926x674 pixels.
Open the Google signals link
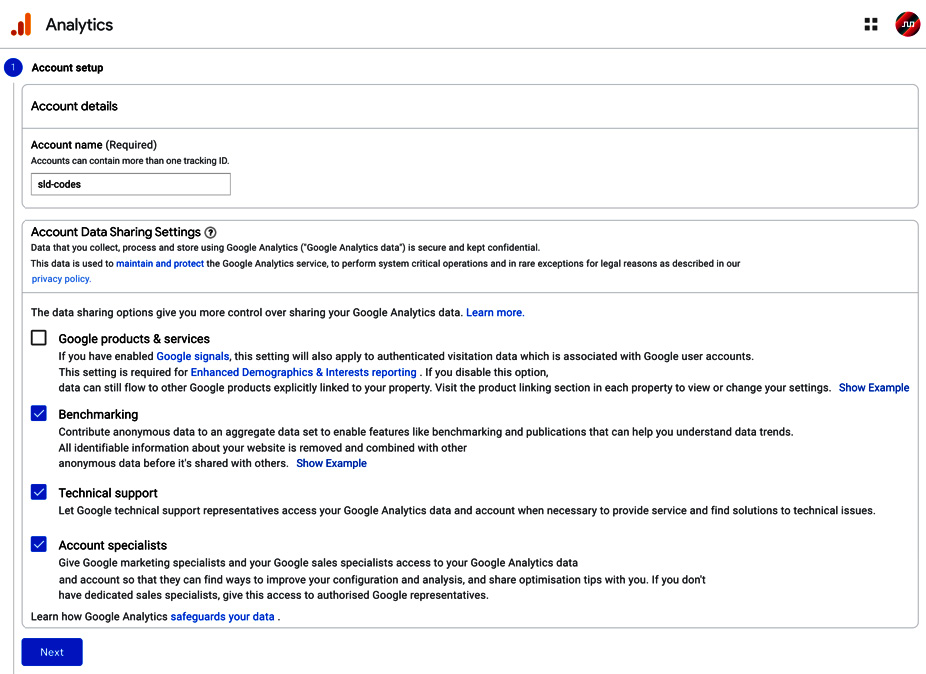192,355
